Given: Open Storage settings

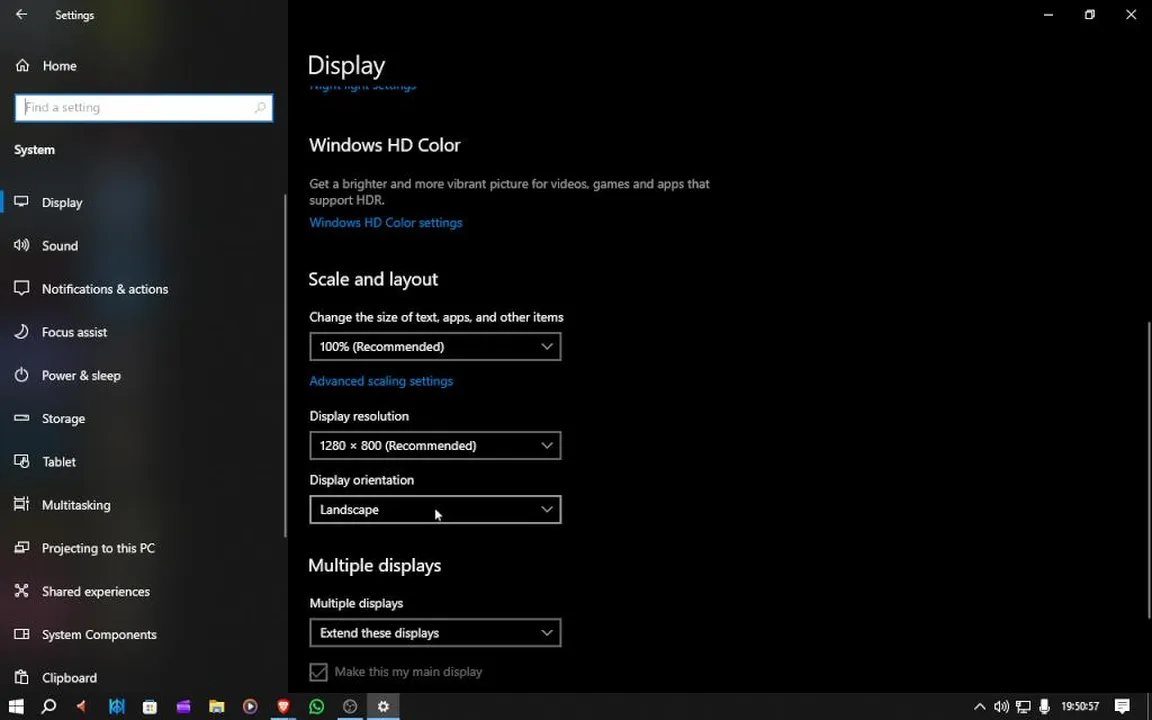Looking at the screenshot, I should pos(143,419).
